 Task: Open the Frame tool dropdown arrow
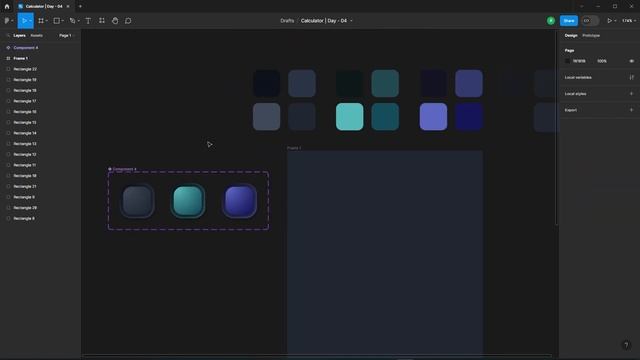click(47, 21)
